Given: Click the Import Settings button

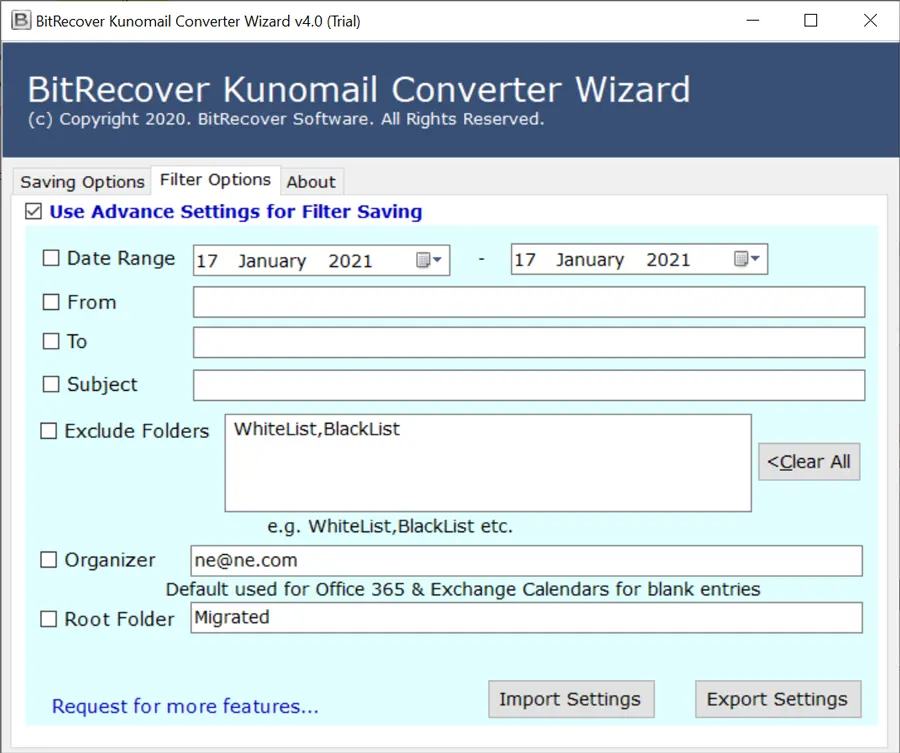Looking at the screenshot, I should 571,699.
